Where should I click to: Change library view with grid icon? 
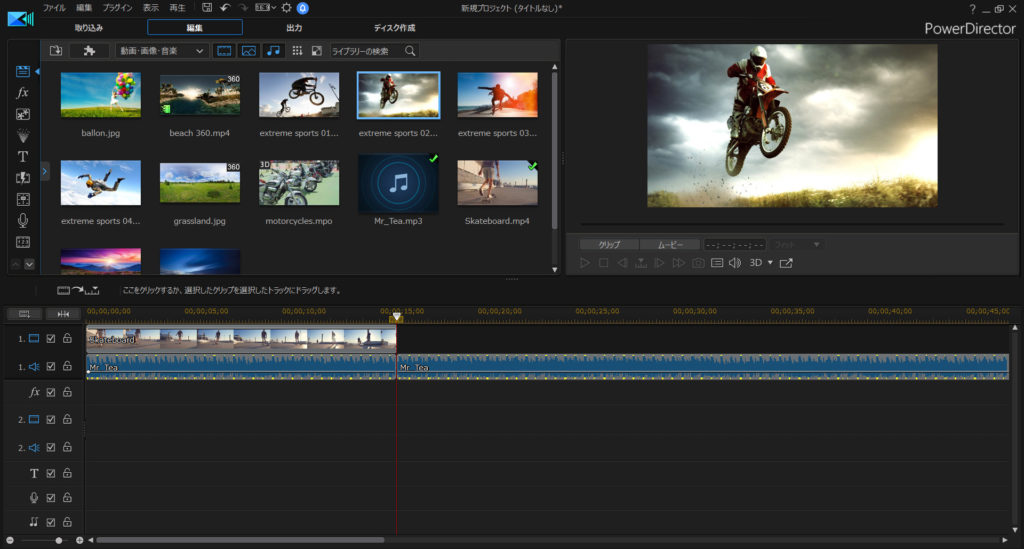(297, 50)
